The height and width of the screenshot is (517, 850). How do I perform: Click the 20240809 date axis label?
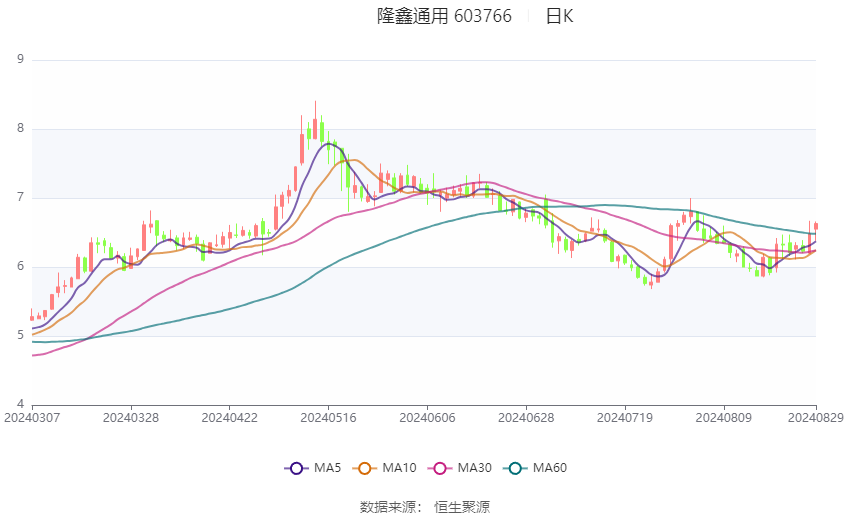pyautogui.click(x=723, y=418)
